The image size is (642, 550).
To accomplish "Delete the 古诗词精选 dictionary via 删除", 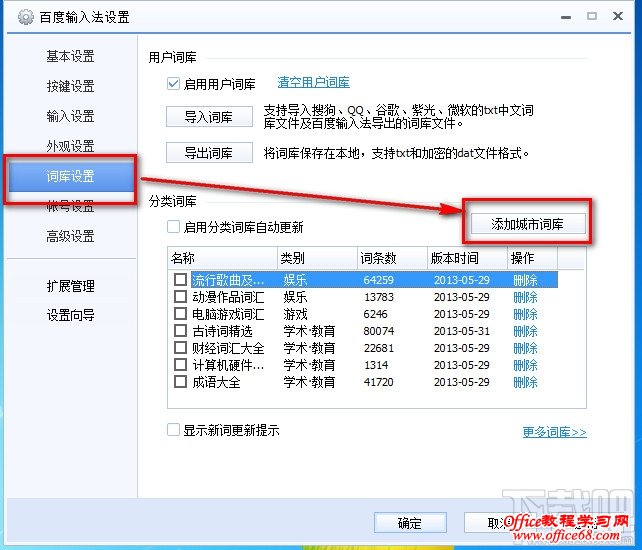I will (x=525, y=331).
